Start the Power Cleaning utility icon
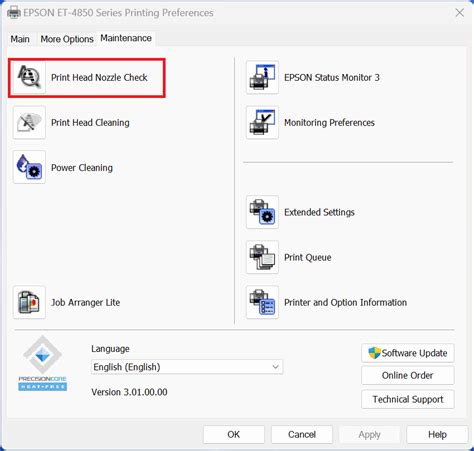Image resolution: width=474 pixels, height=451 pixels. [x=29, y=167]
